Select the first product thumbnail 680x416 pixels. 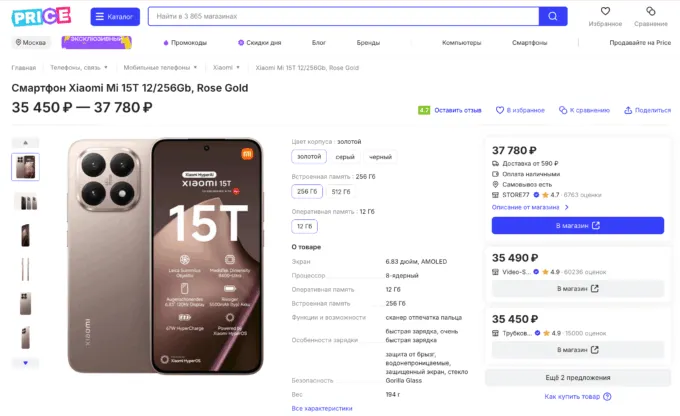pos(25,167)
